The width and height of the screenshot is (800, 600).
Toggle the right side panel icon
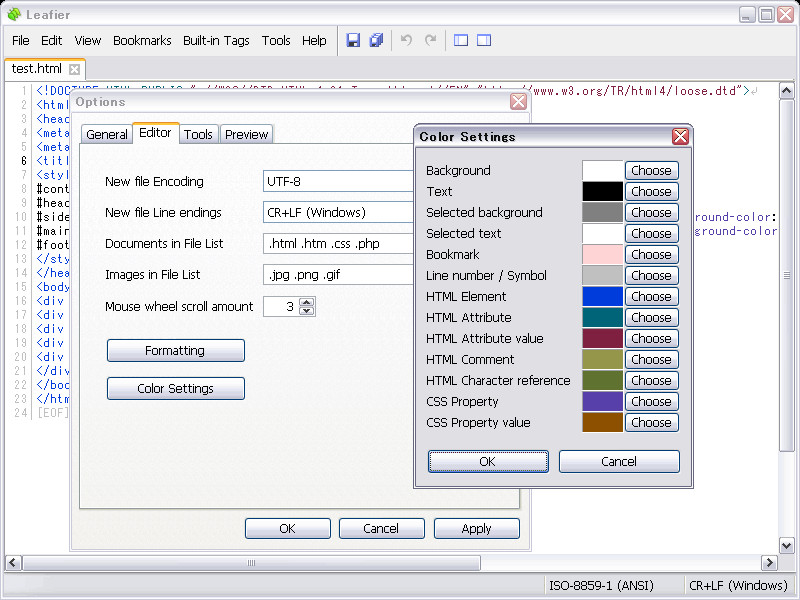(x=484, y=40)
